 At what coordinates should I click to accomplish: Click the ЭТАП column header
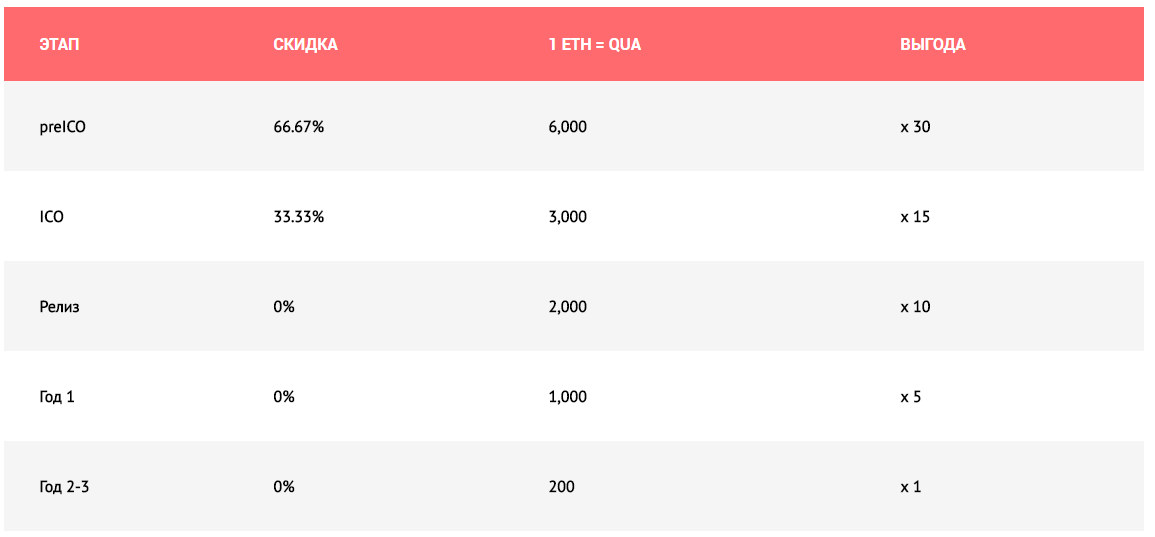[x=60, y=44]
